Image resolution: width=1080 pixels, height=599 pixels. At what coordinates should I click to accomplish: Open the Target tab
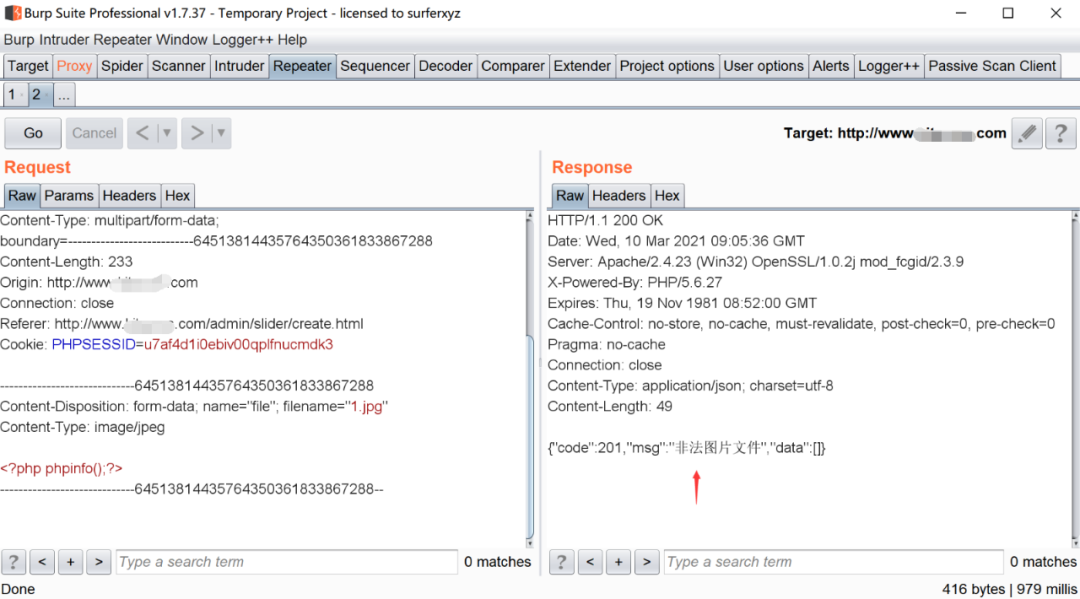click(x=28, y=66)
